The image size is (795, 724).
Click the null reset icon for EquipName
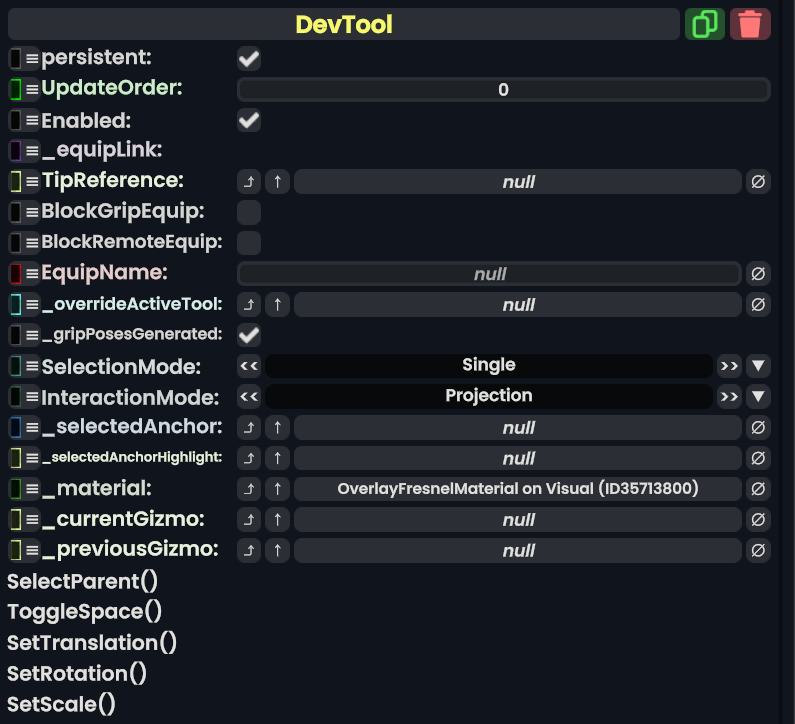tap(758, 274)
